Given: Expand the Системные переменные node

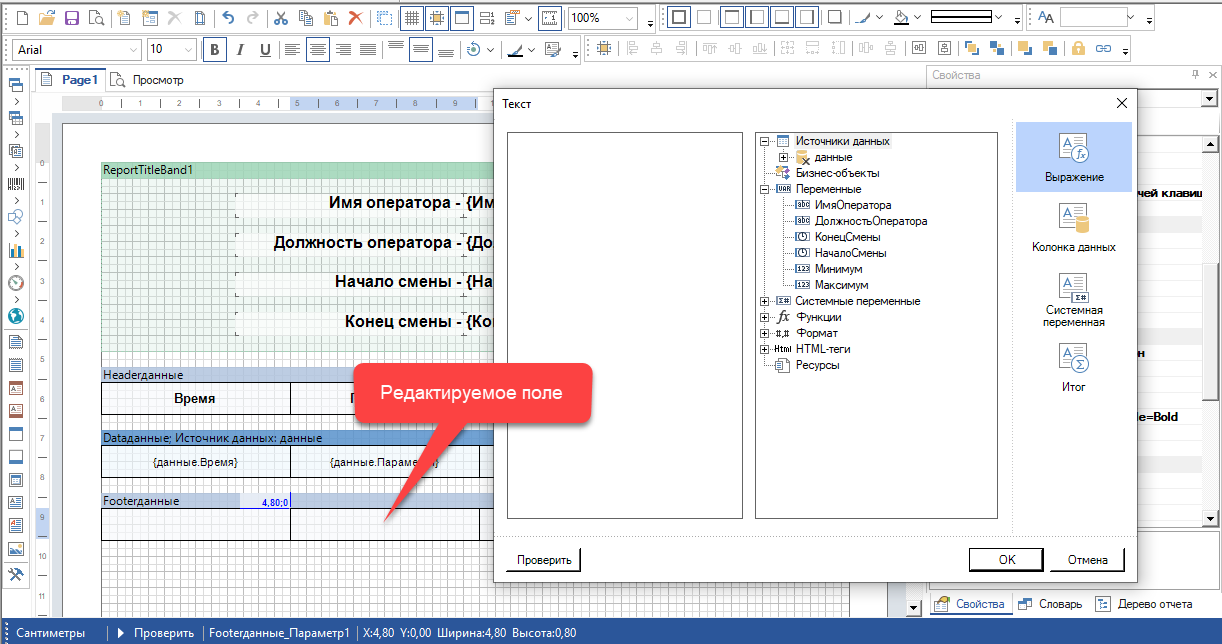Looking at the screenshot, I should coord(765,301).
